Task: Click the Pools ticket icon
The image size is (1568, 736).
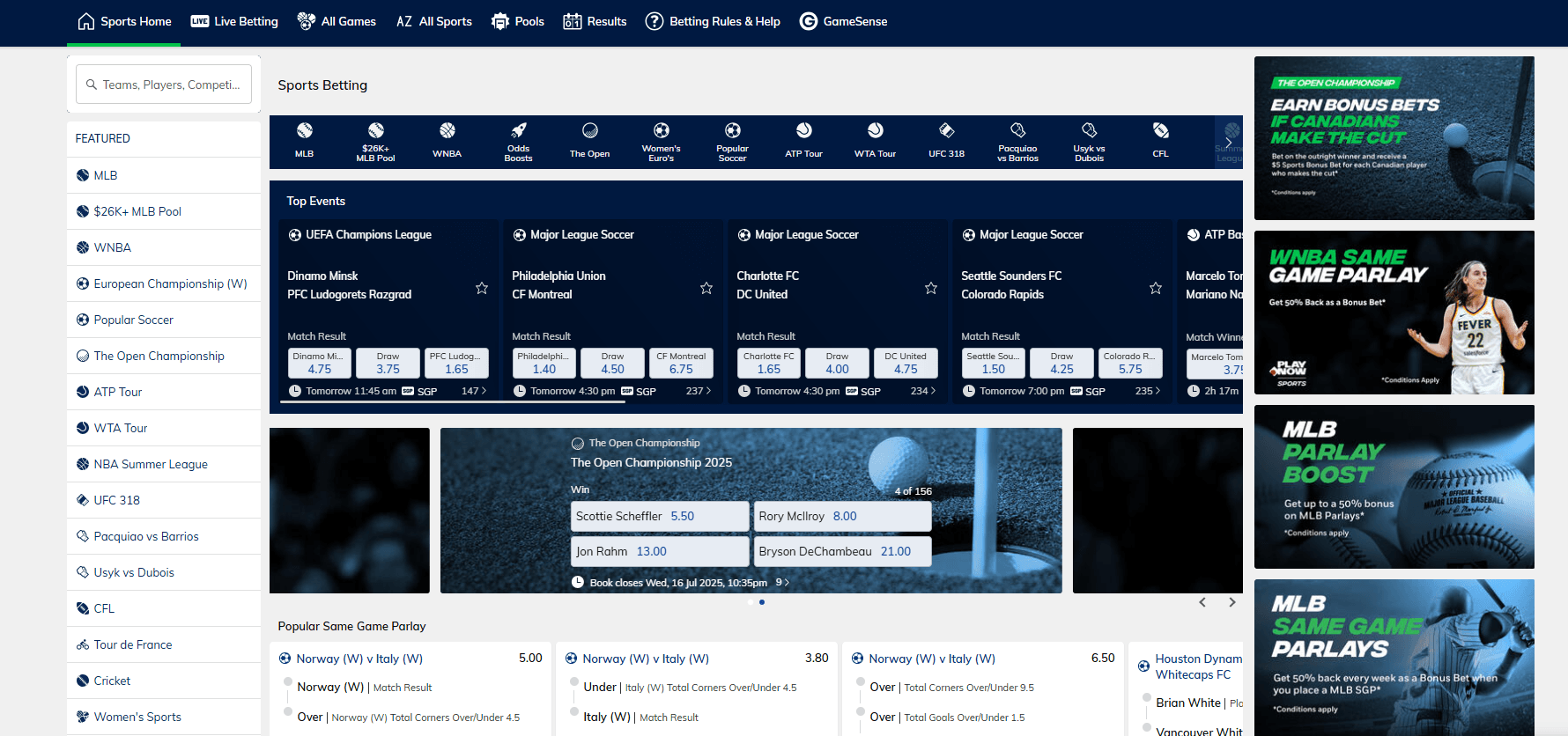Action: (x=500, y=21)
